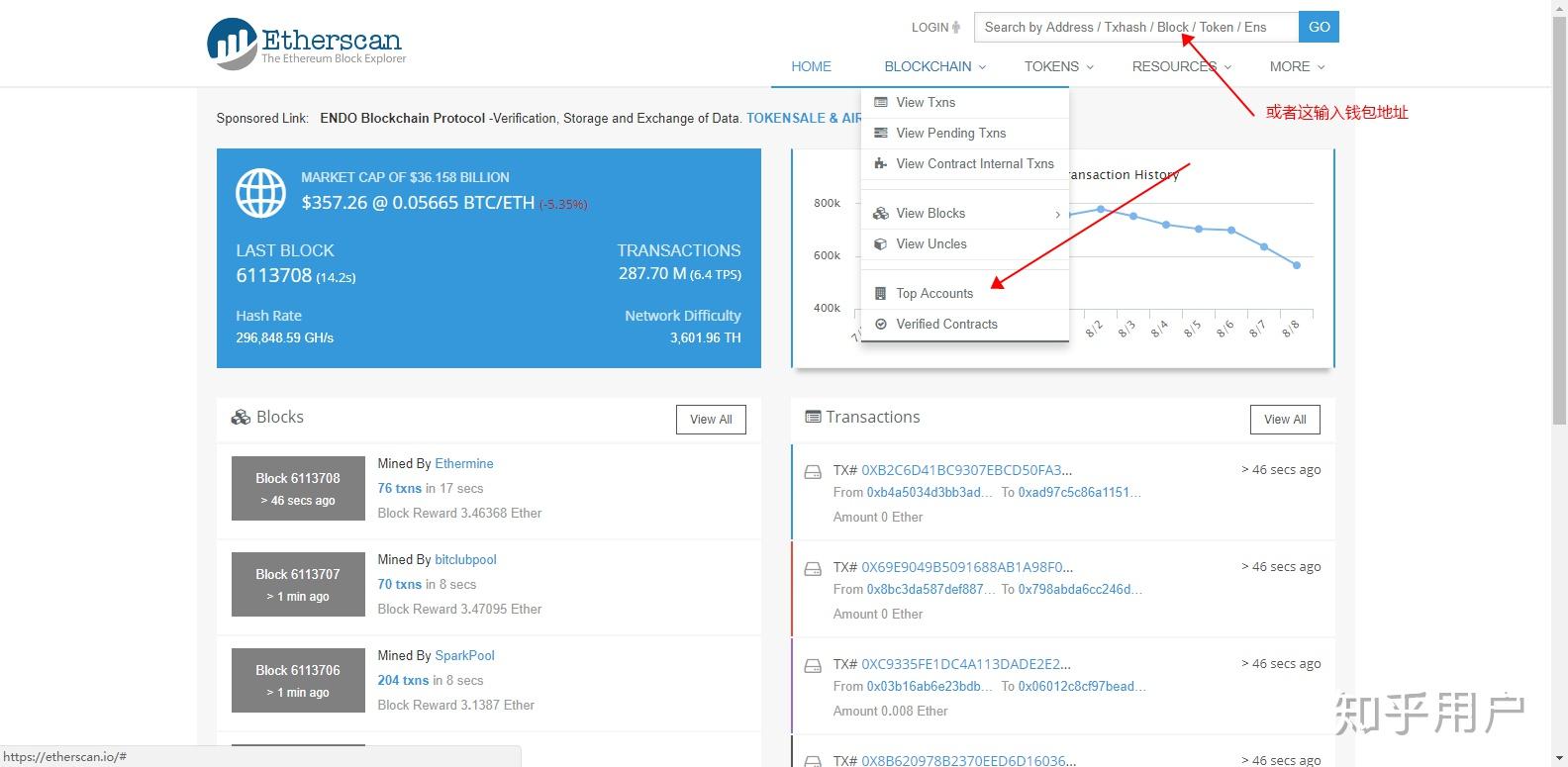Click the View Contract Internal Txns icon
The image size is (1568, 767).
(881, 163)
